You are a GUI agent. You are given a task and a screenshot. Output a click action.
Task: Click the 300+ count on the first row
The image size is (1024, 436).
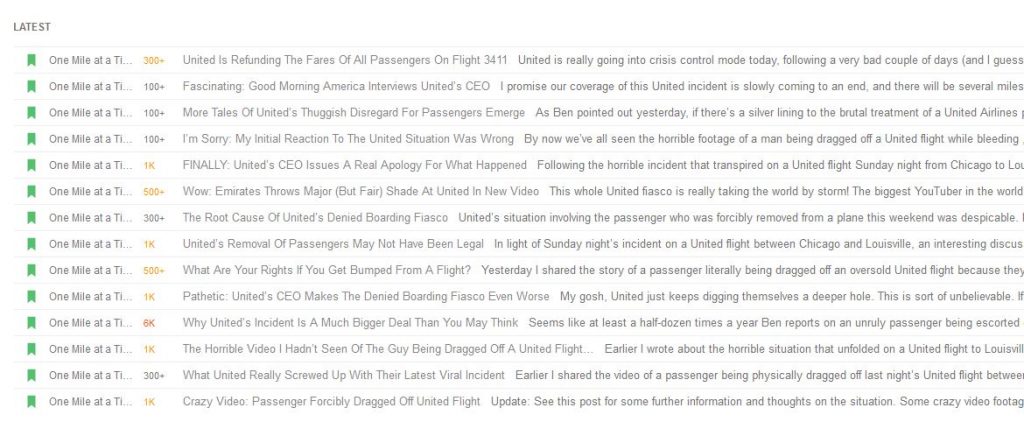click(154, 60)
